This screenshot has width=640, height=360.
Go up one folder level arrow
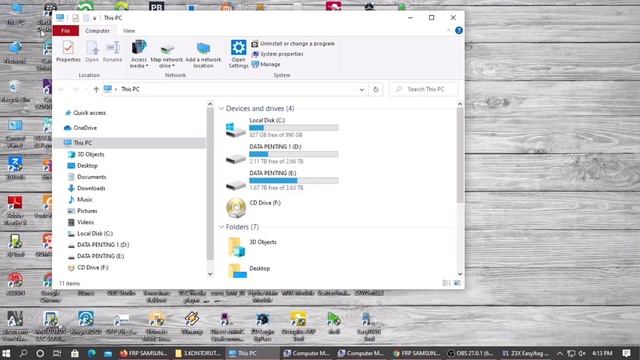coord(96,89)
